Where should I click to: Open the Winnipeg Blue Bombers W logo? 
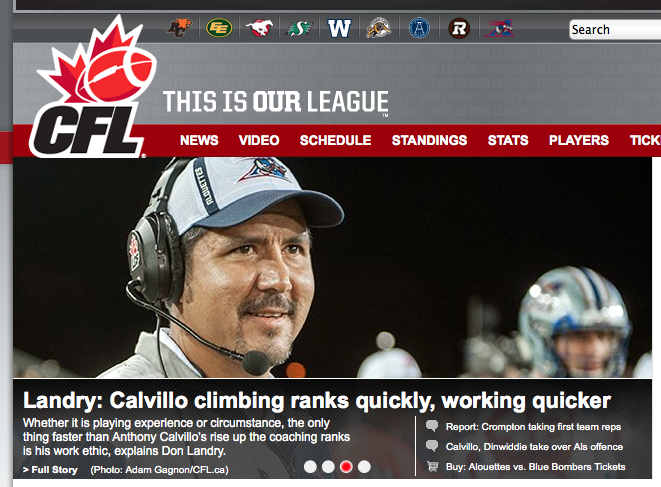[x=339, y=28]
